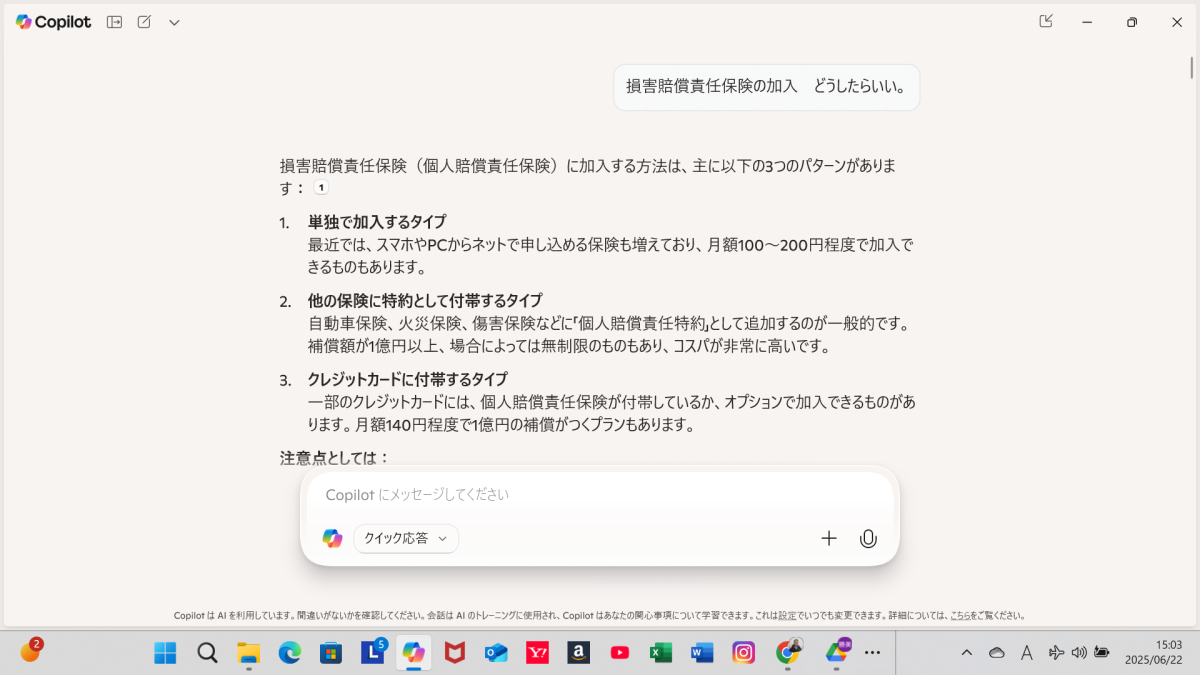
Task: Open McAfee from the taskbar
Action: [x=454, y=653]
